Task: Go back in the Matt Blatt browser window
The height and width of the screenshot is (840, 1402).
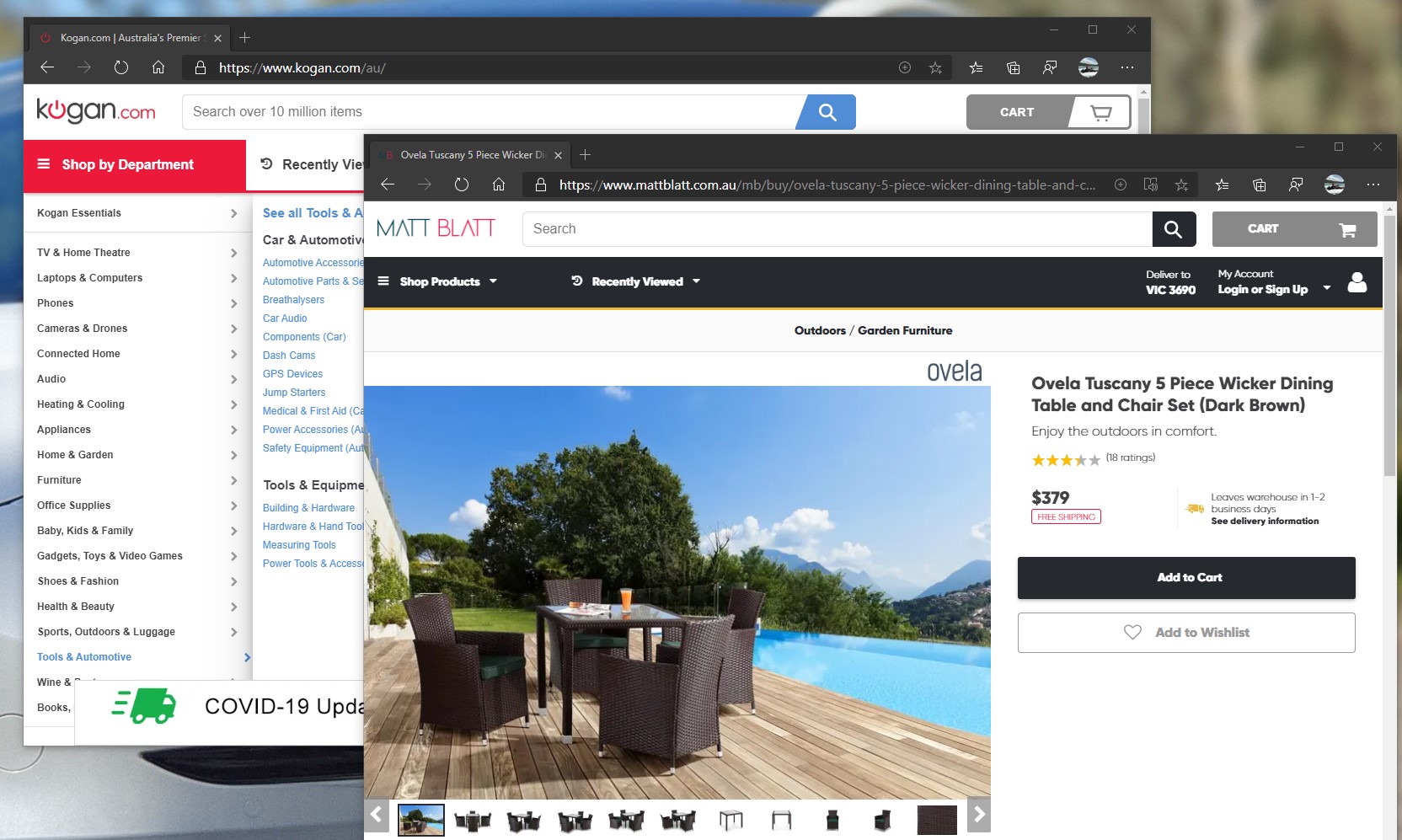Action: 388,185
